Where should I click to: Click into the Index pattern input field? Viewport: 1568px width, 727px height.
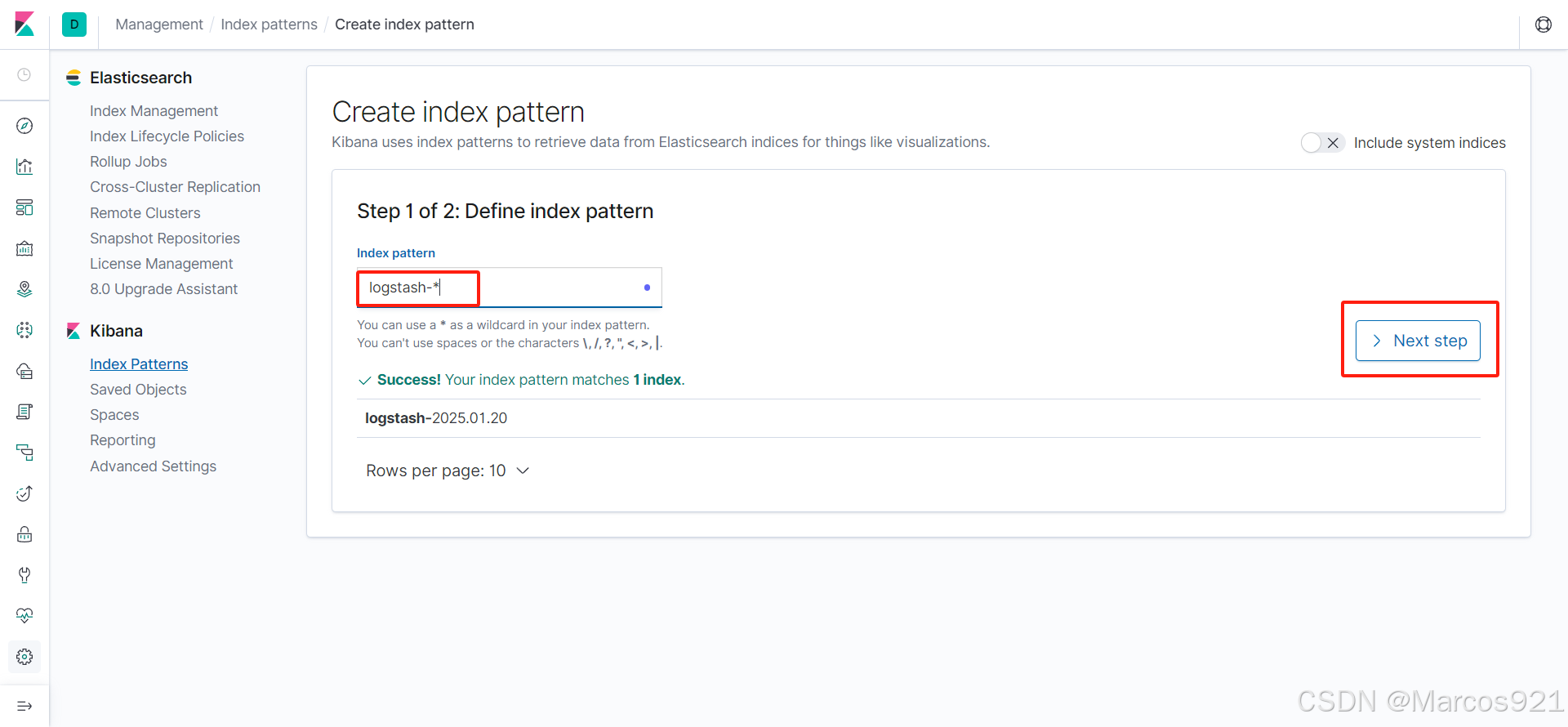pyautogui.click(x=509, y=288)
